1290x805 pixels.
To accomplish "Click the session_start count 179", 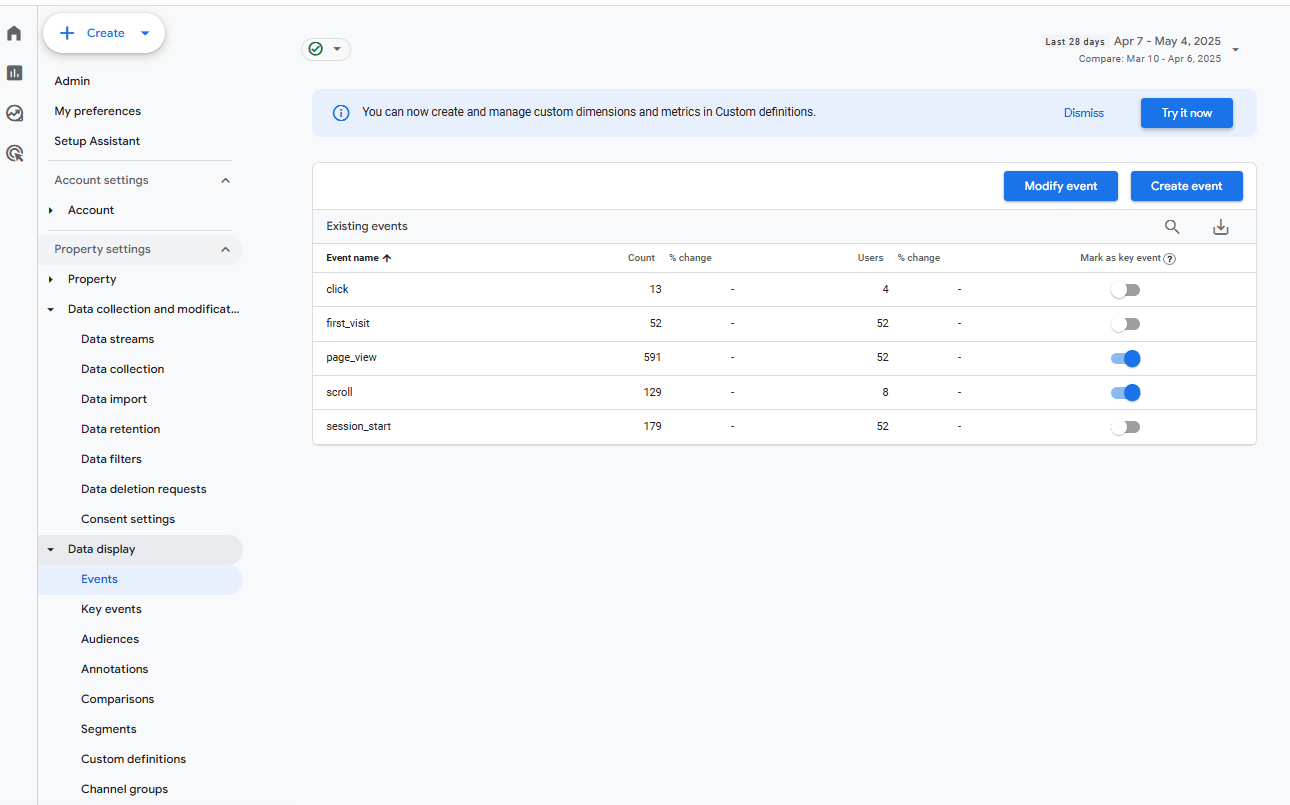I will [652, 426].
